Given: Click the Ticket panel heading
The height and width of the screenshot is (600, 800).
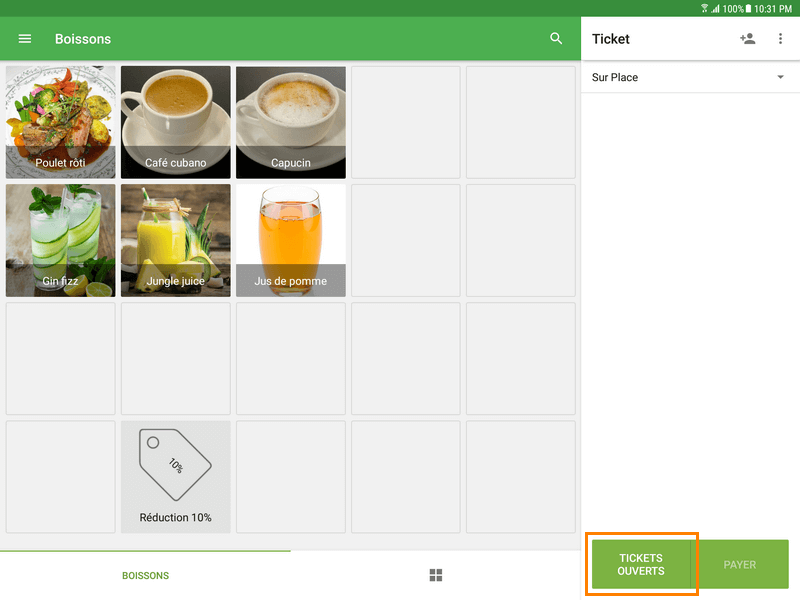Looking at the screenshot, I should (x=611, y=39).
